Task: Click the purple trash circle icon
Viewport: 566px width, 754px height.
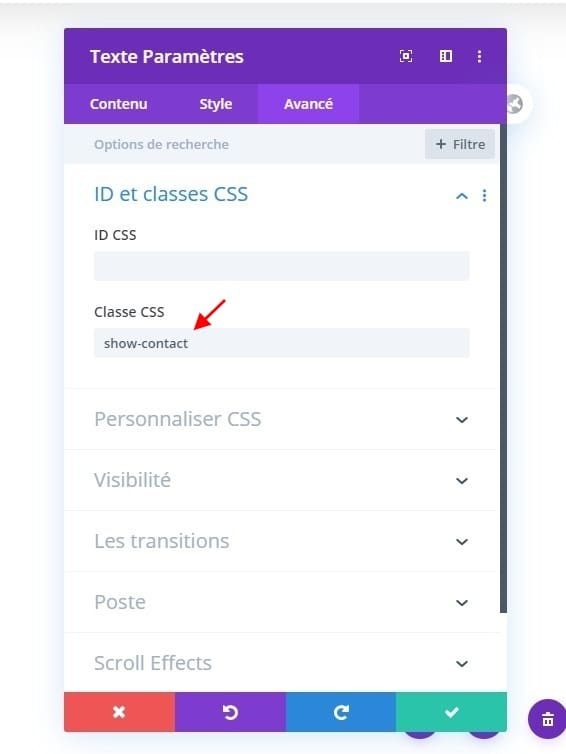Action: [x=547, y=719]
